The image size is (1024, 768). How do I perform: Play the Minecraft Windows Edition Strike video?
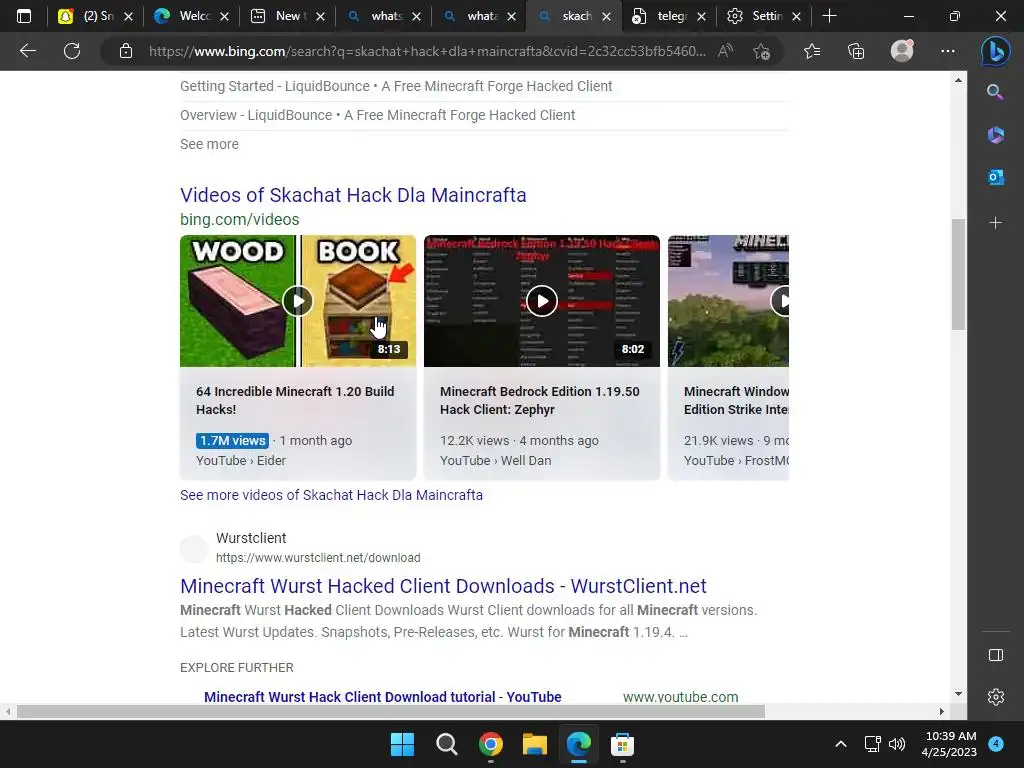[x=728, y=301]
